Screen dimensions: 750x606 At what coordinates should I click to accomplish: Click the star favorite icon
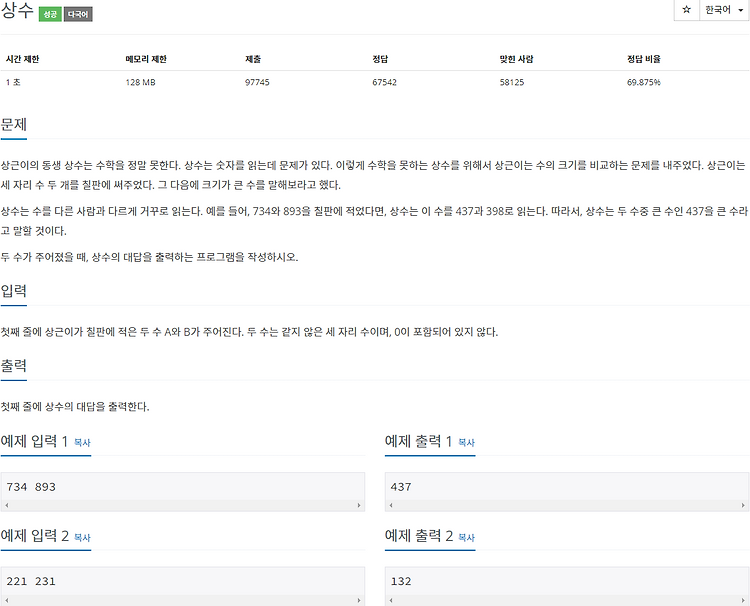(x=686, y=10)
